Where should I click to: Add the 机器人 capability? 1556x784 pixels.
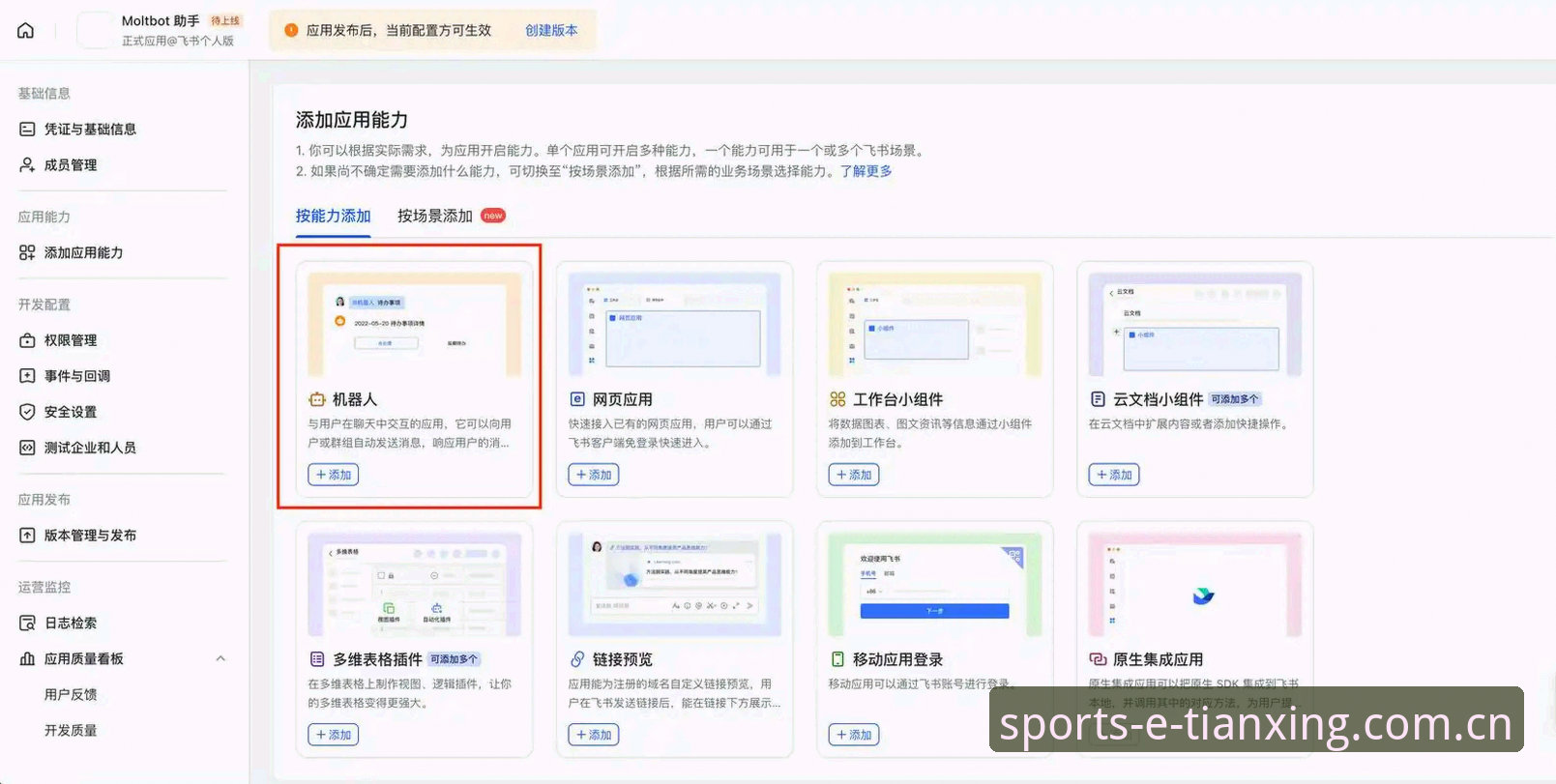coord(334,475)
